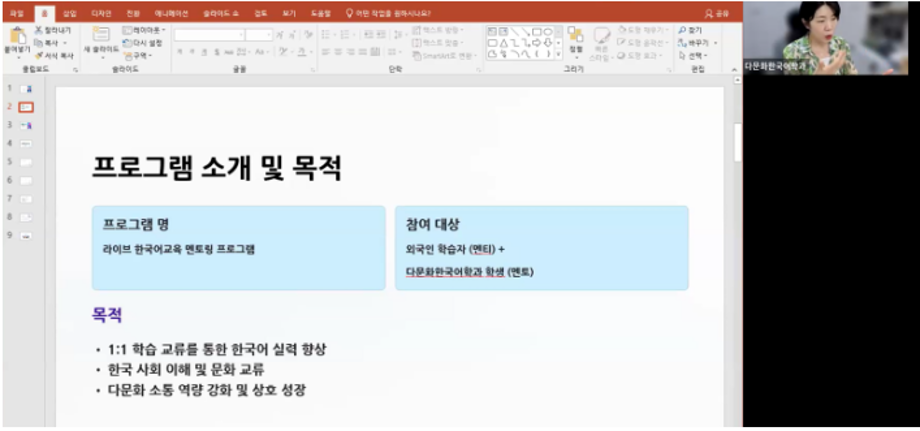The width and height of the screenshot is (920, 431).
Task: Switch to the 디자인 (Design) tab
Action: (x=101, y=13)
